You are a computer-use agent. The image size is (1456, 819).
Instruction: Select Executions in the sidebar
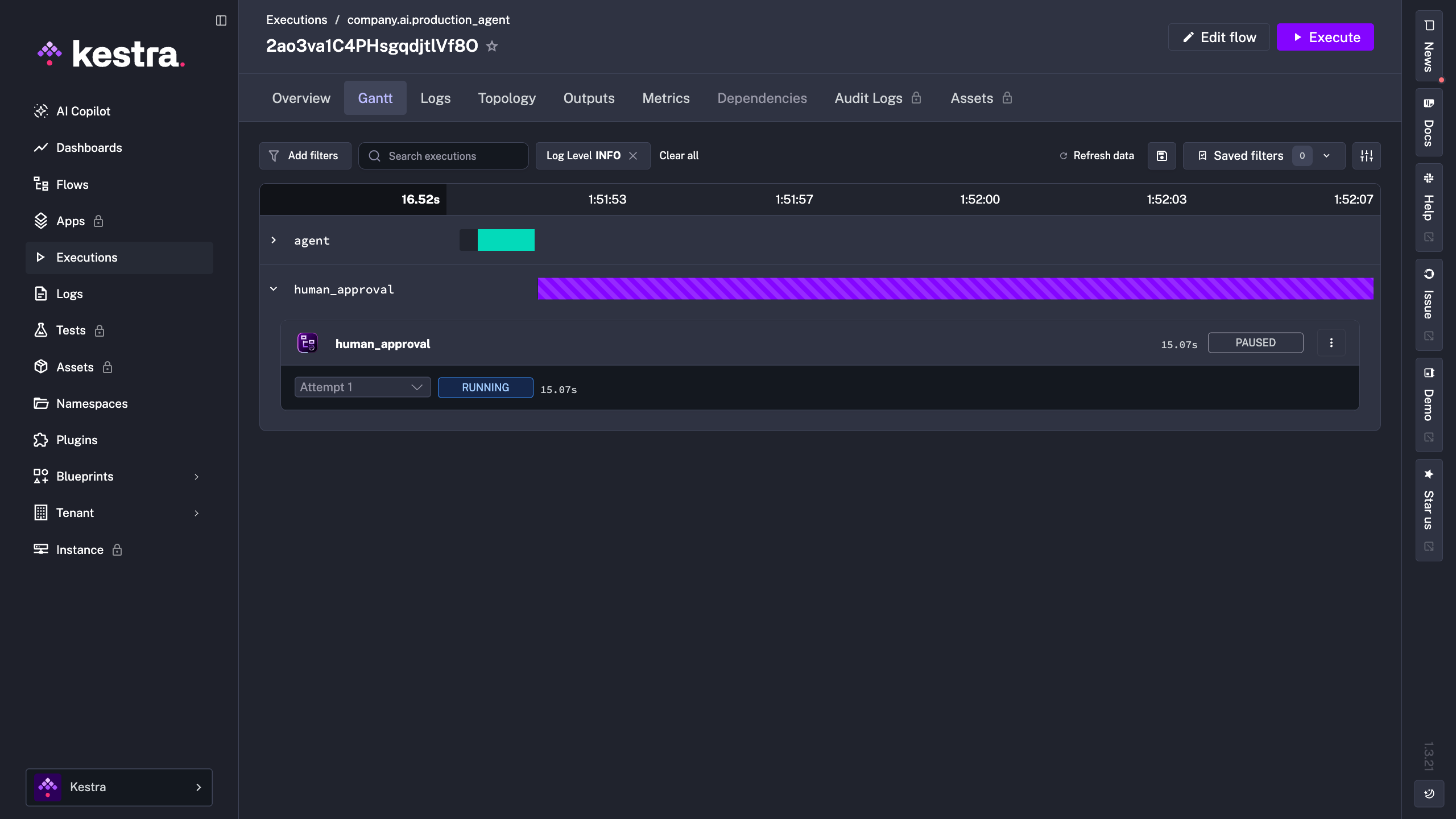point(119,257)
